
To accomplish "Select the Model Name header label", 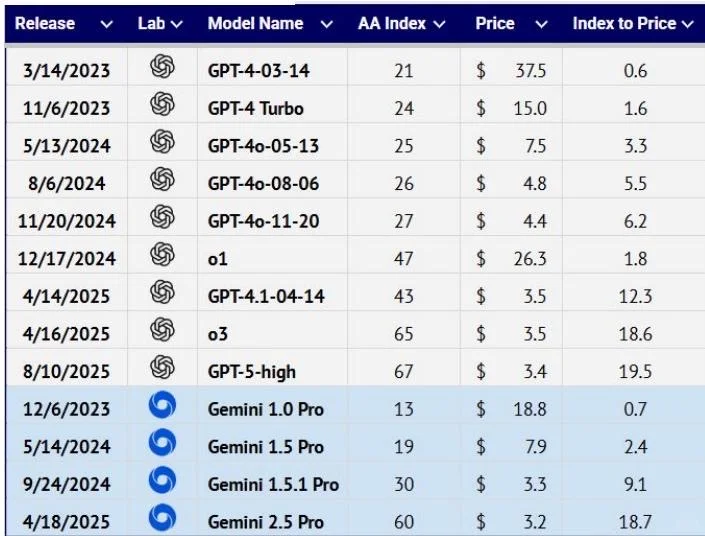I will pyautogui.click(x=255, y=23).
